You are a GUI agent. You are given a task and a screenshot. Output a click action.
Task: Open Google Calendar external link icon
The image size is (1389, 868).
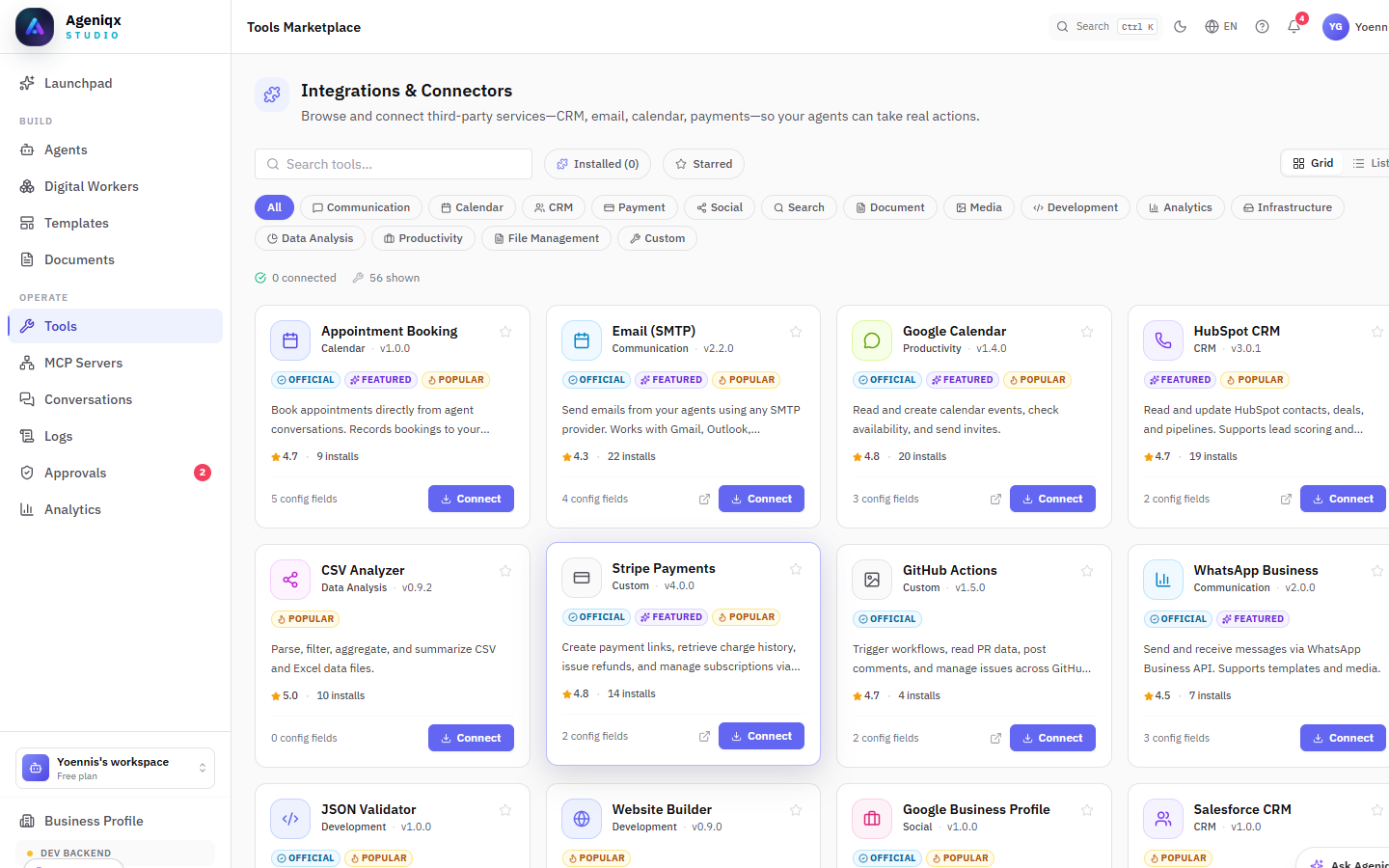coord(995,499)
